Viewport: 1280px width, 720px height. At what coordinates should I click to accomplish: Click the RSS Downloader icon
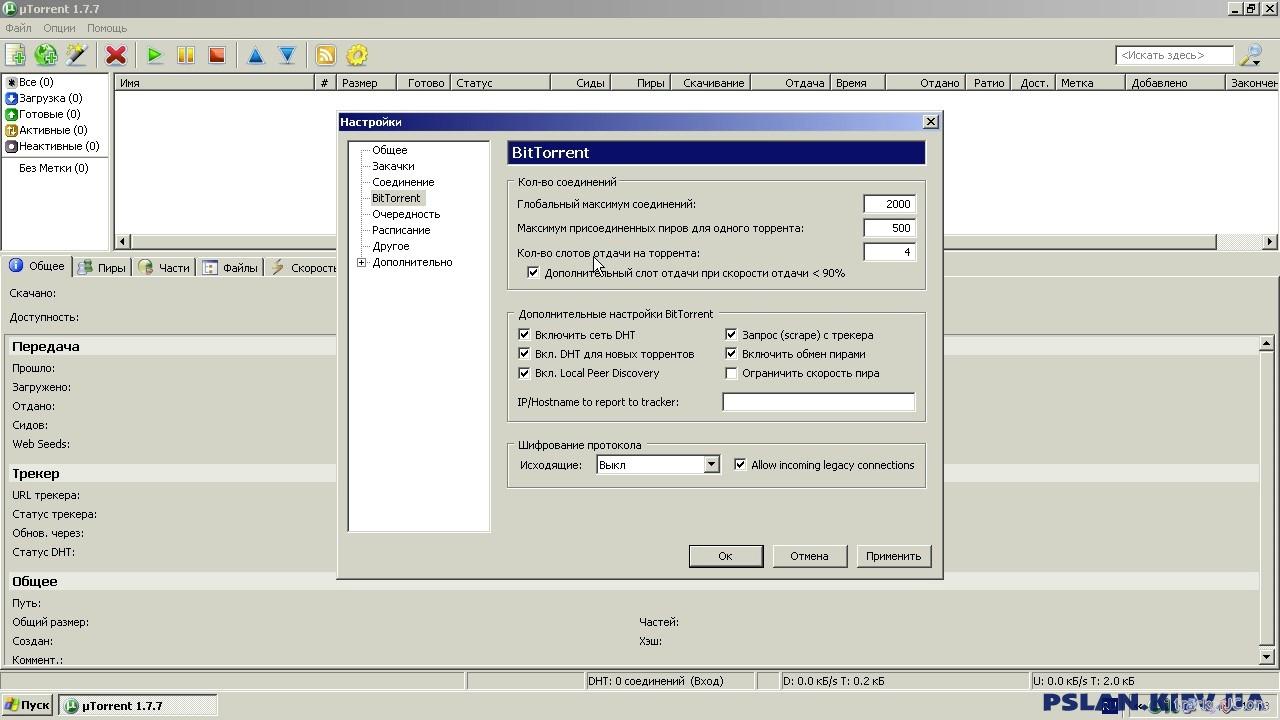(325, 55)
